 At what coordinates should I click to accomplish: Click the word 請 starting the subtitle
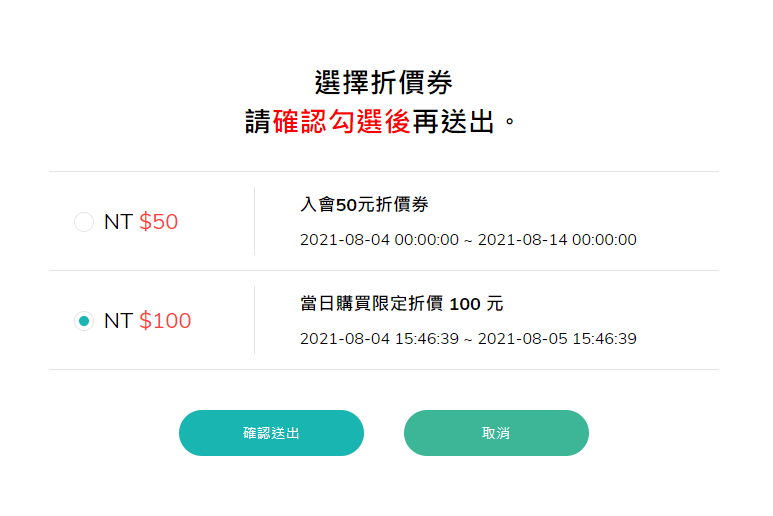pos(258,121)
